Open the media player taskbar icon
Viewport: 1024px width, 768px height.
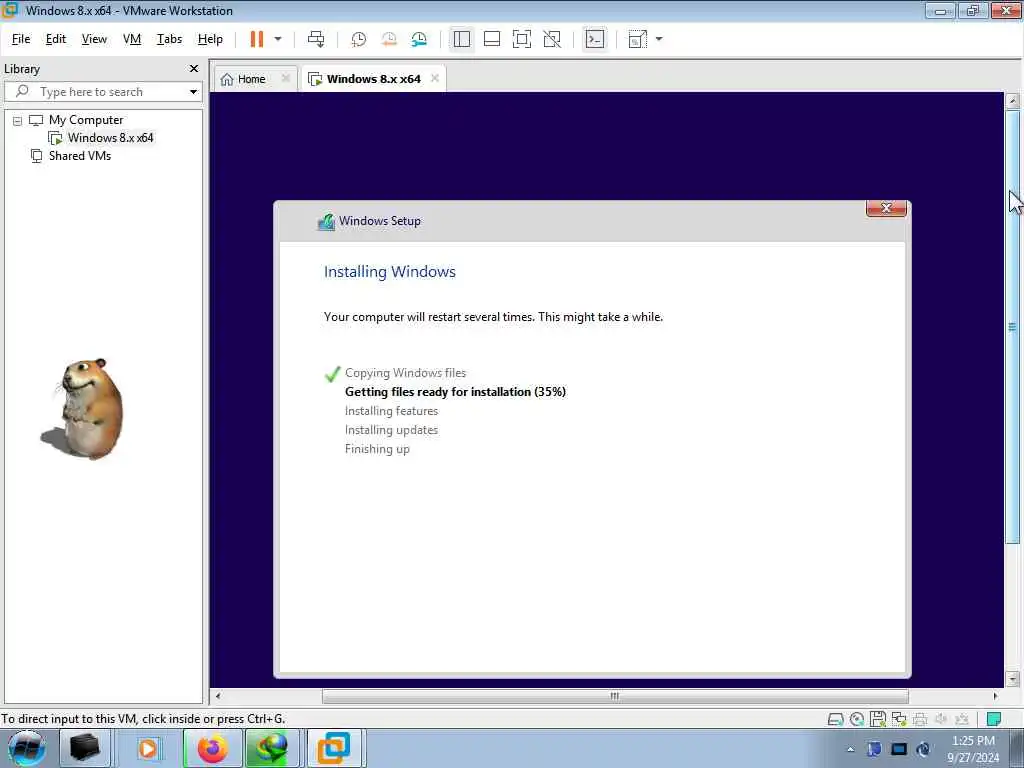148,748
